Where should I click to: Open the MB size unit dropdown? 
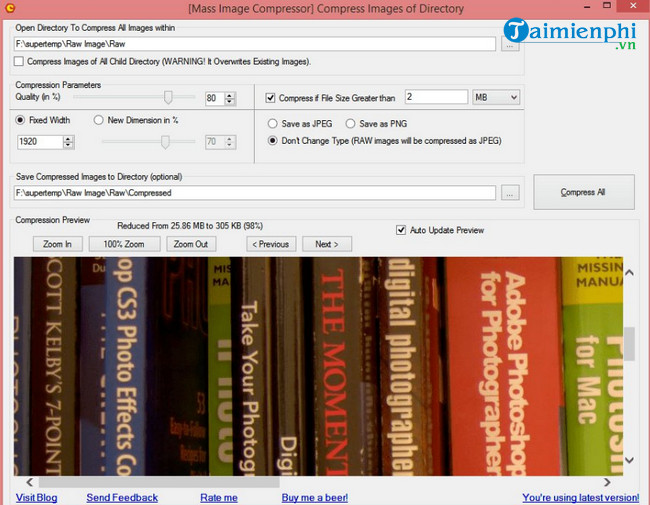(496, 97)
